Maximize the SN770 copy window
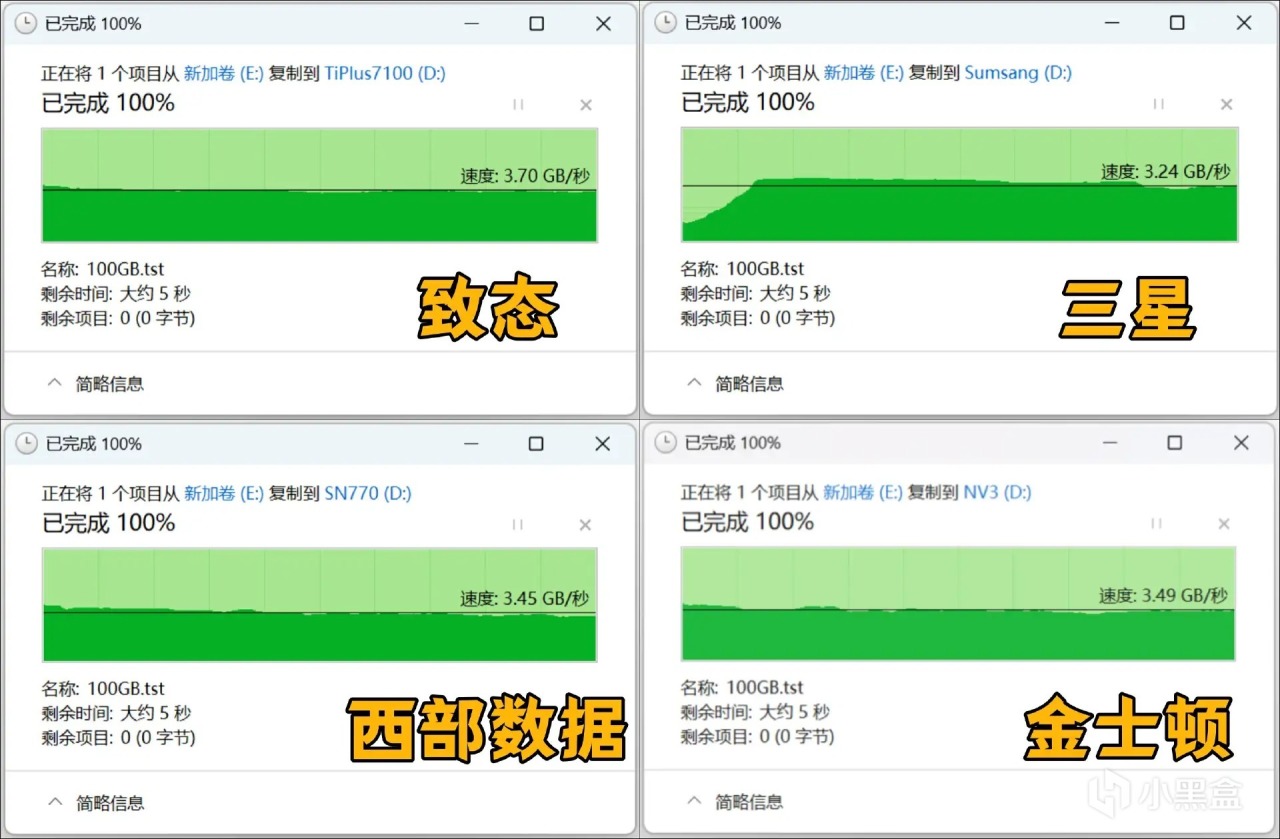The image size is (1280, 839). tap(536, 444)
